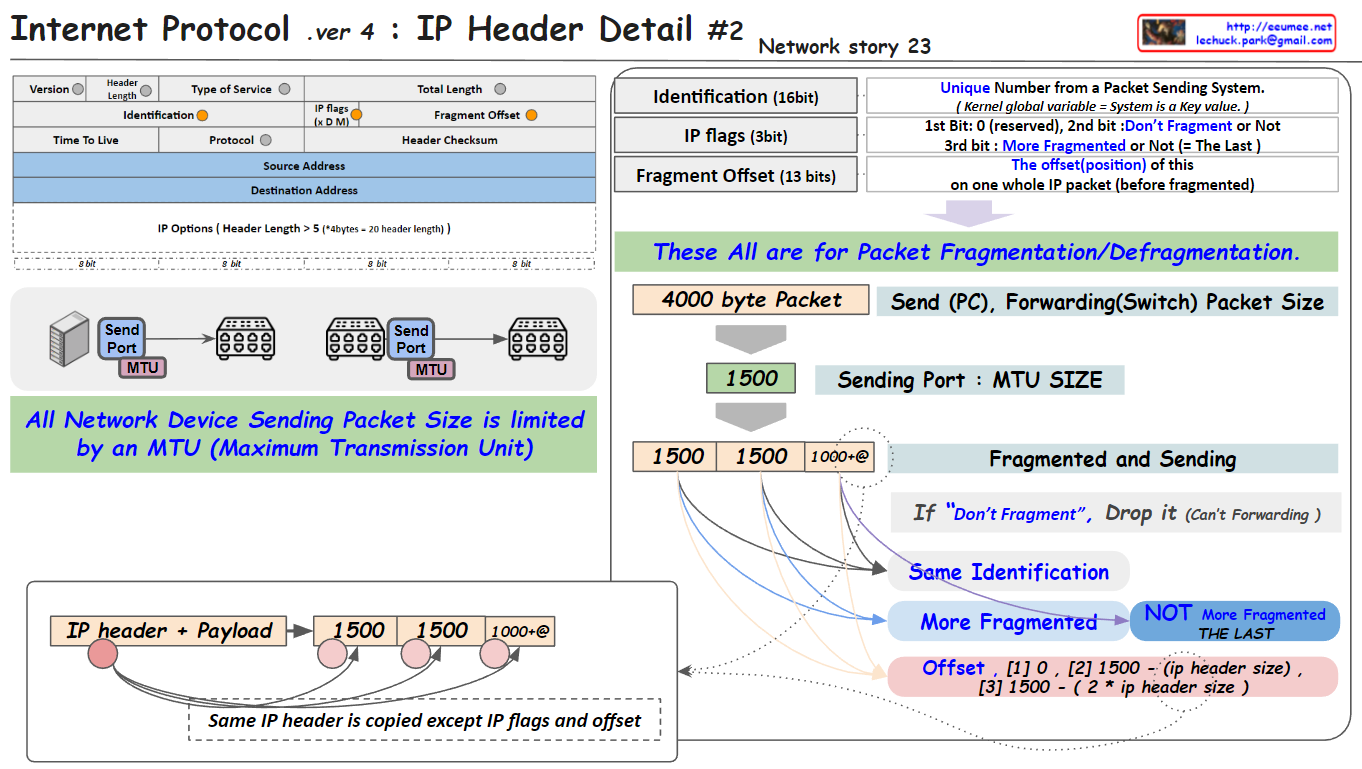Image resolution: width=1362 pixels, height=769 pixels.
Task: Click the profile thumbnail beside the eeumee.net link
Action: tap(1166, 33)
